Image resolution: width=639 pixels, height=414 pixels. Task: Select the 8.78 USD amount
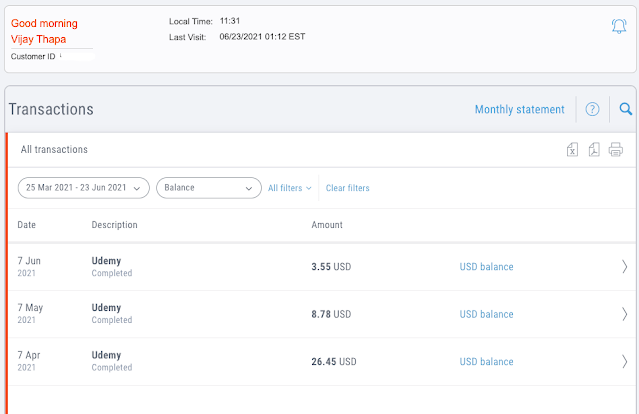pyautogui.click(x=331, y=314)
